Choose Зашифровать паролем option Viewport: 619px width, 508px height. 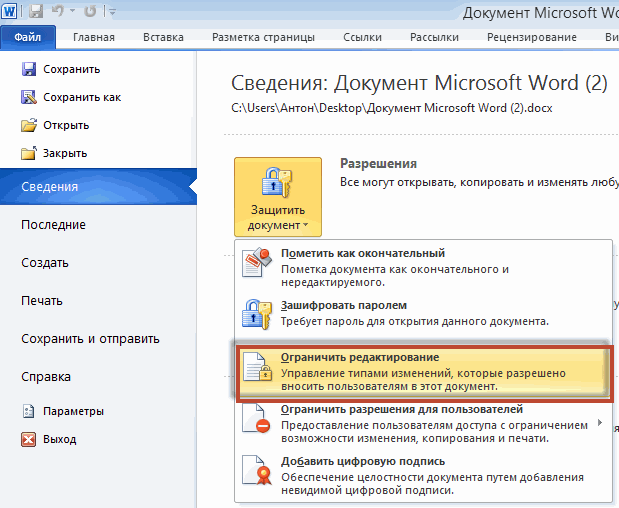tap(424, 313)
